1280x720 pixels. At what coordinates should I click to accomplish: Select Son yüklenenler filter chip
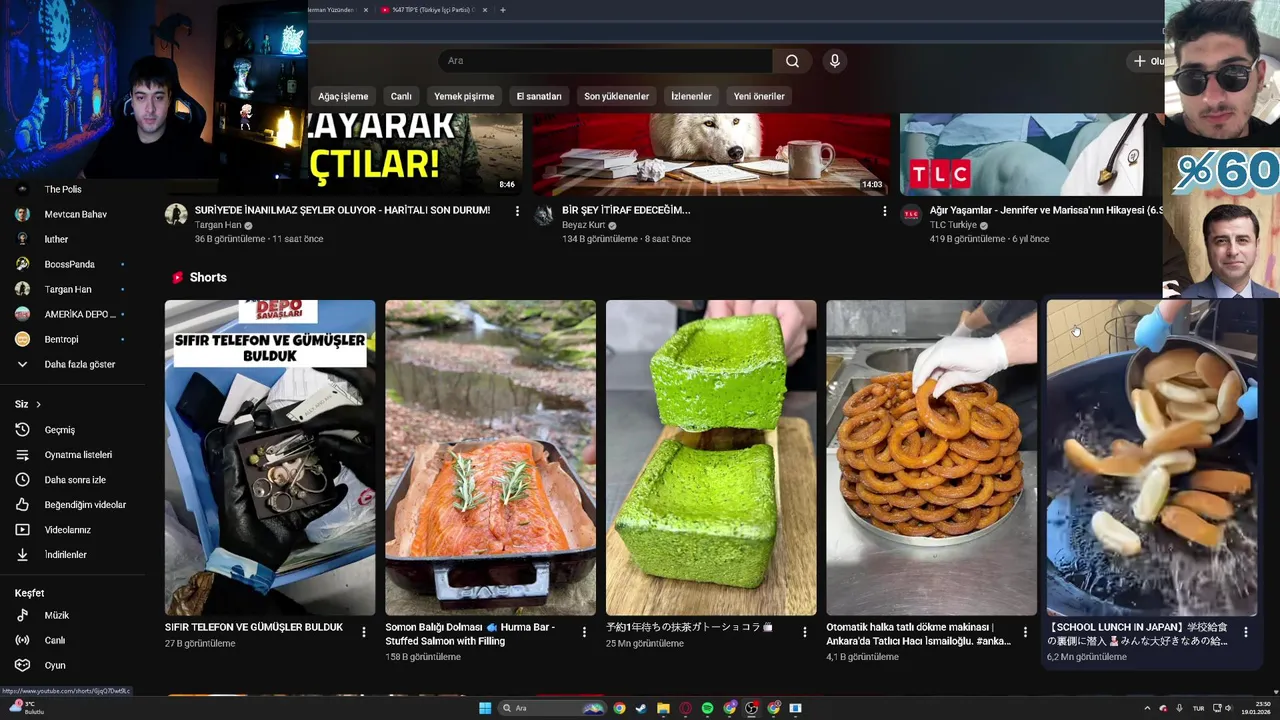coord(616,96)
